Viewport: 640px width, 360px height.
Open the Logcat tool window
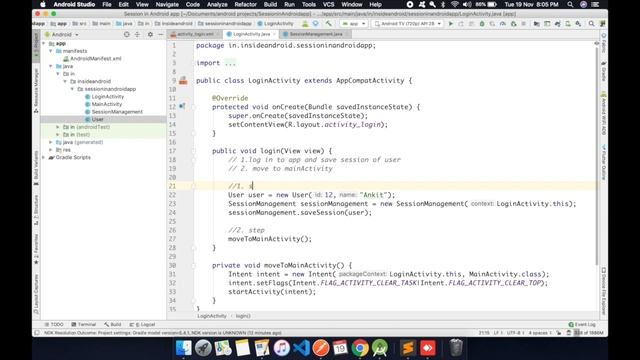click(x=142, y=324)
